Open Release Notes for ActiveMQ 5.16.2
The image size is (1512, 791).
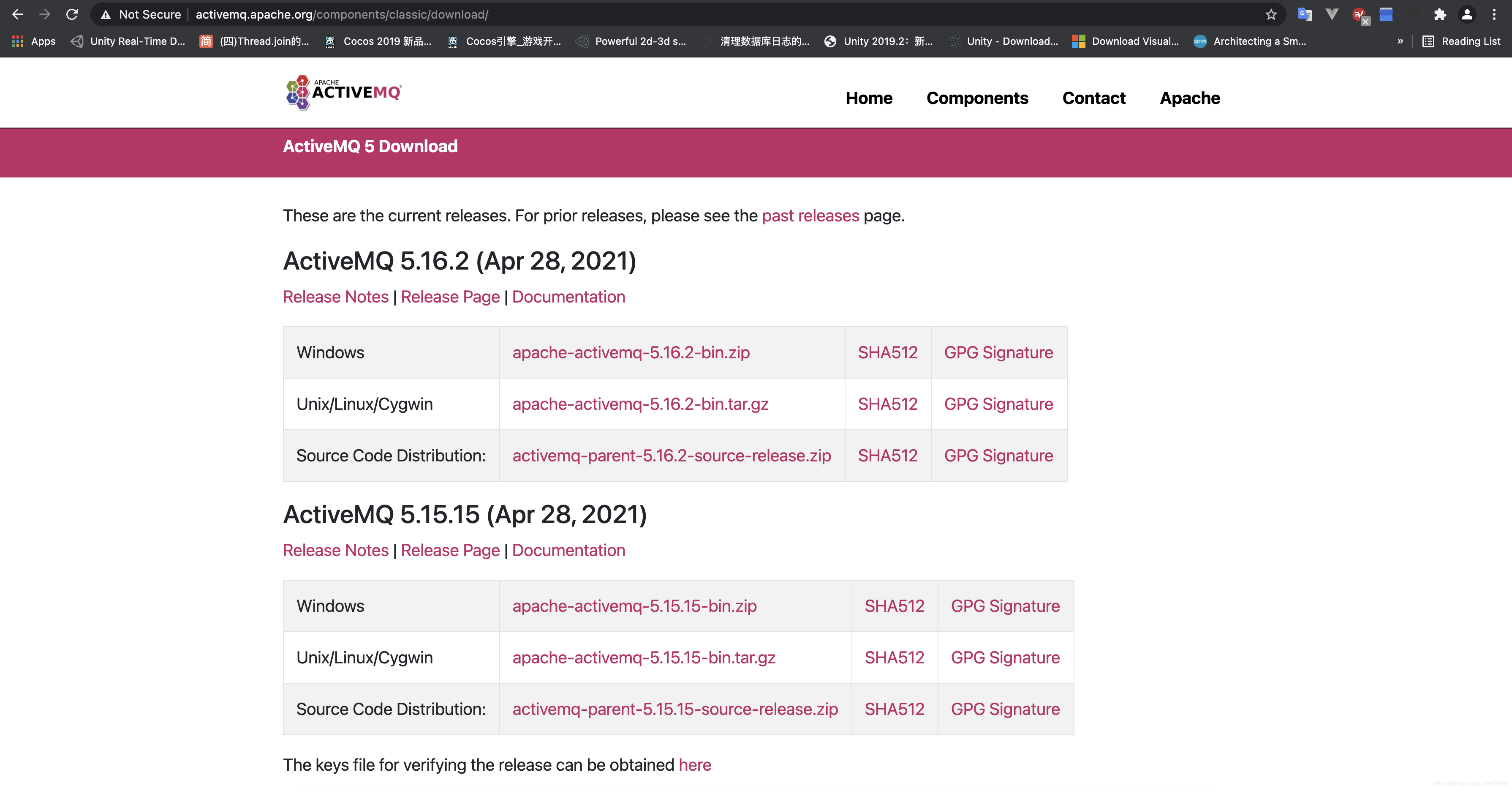336,297
